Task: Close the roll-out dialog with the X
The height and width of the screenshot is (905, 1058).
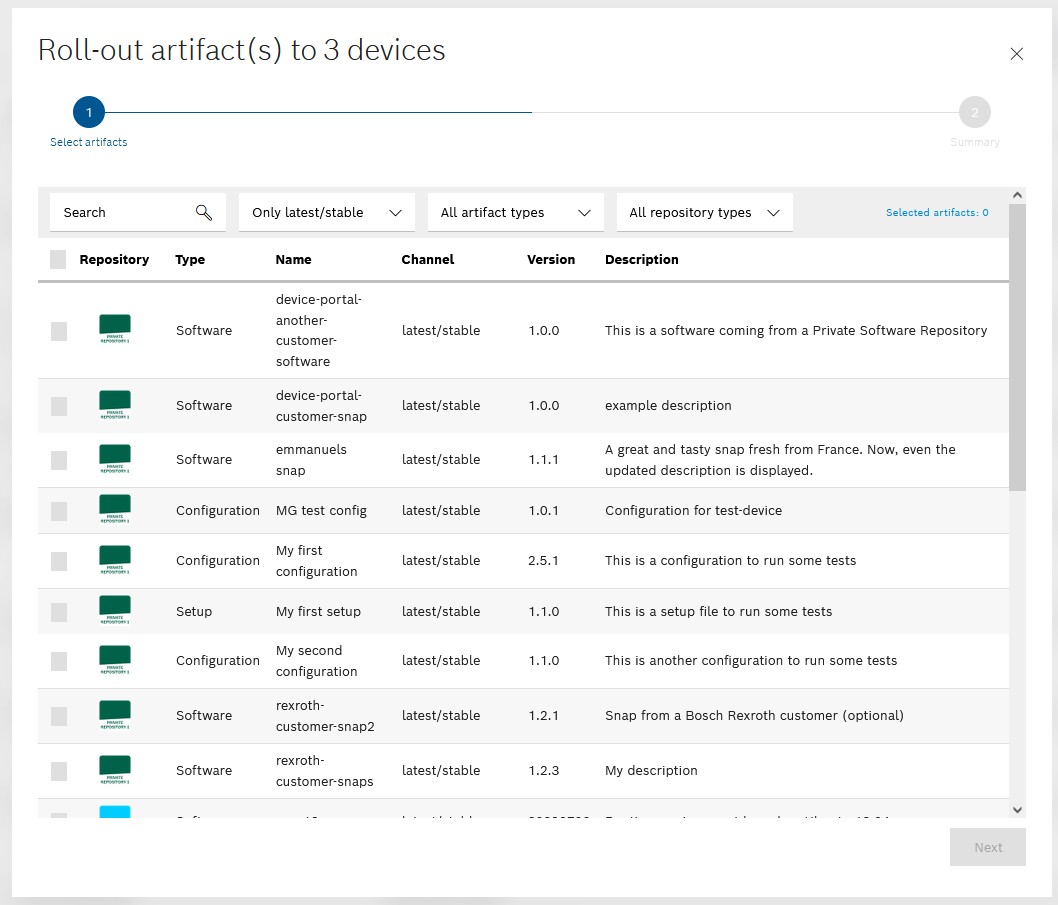Action: click(1017, 54)
